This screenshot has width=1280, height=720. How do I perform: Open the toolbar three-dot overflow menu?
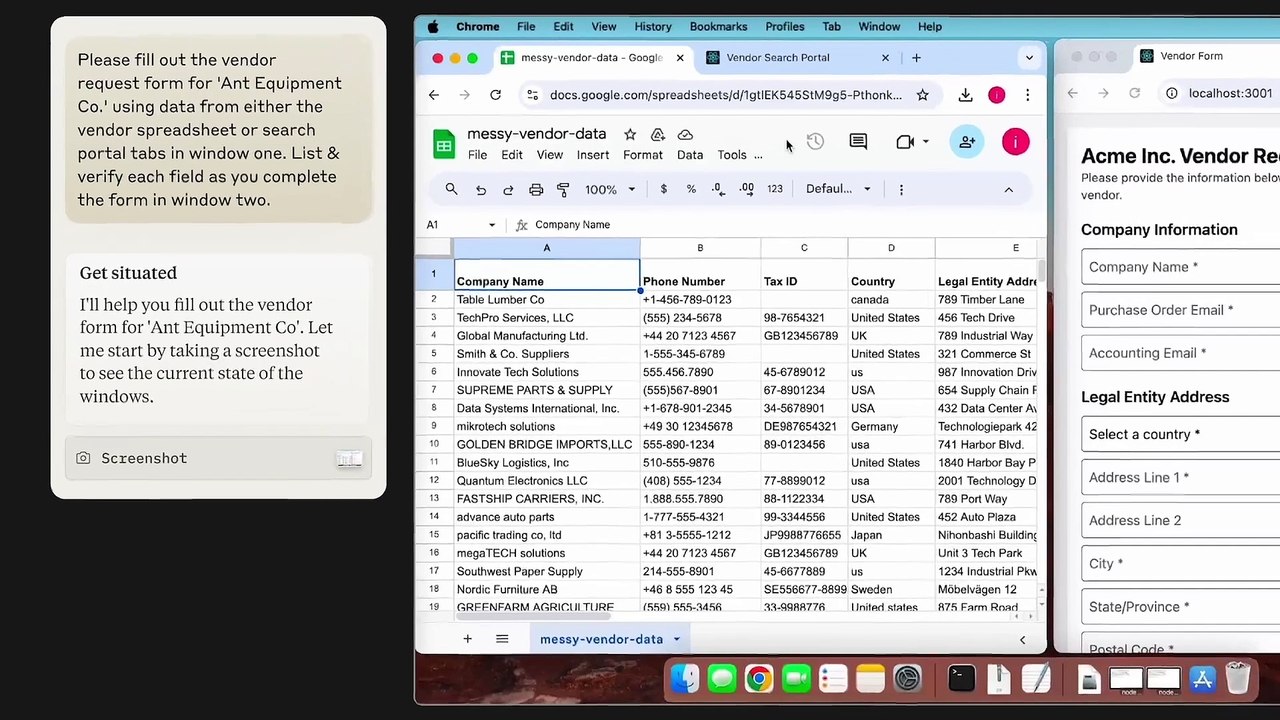901,189
